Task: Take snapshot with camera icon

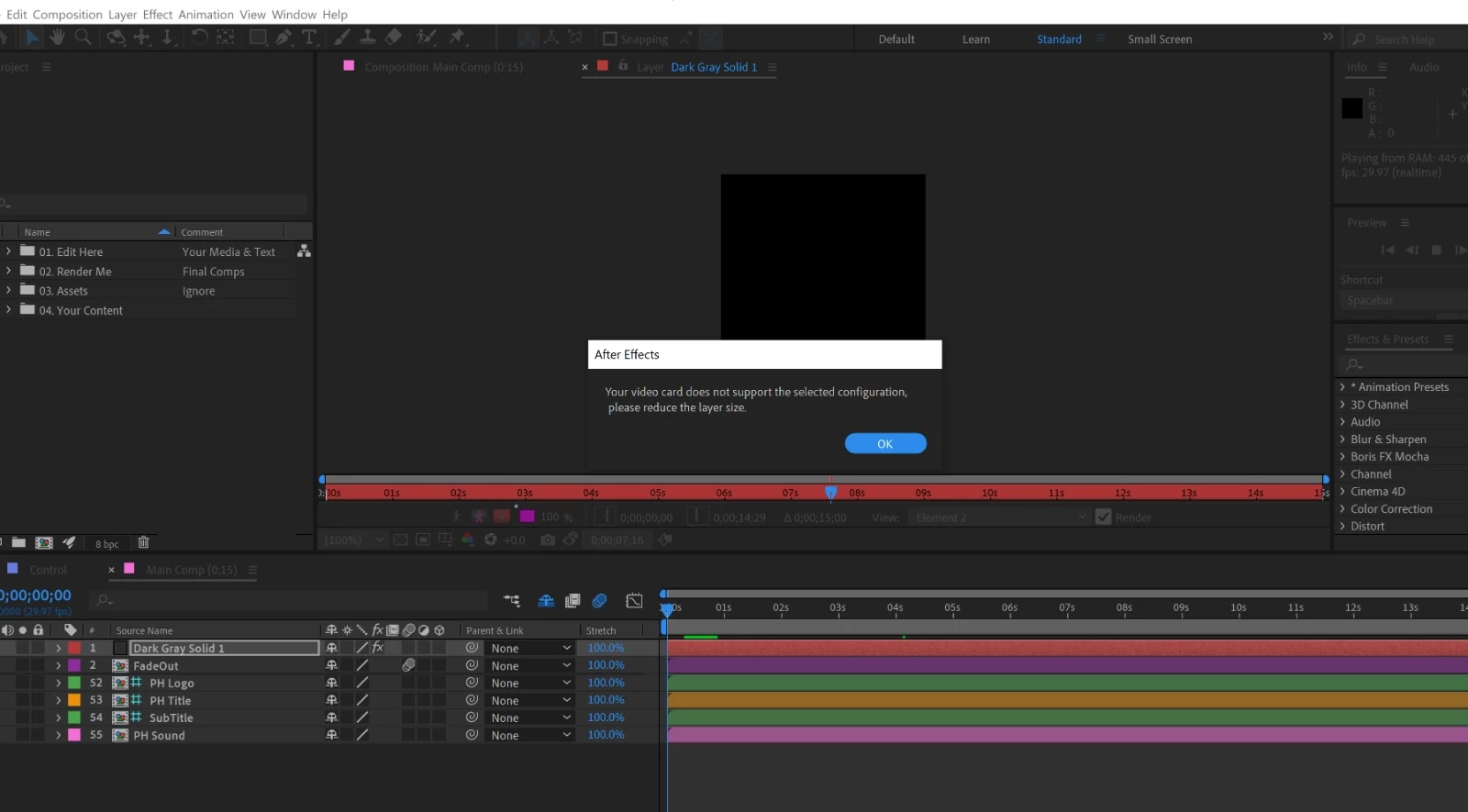Action: click(548, 539)
